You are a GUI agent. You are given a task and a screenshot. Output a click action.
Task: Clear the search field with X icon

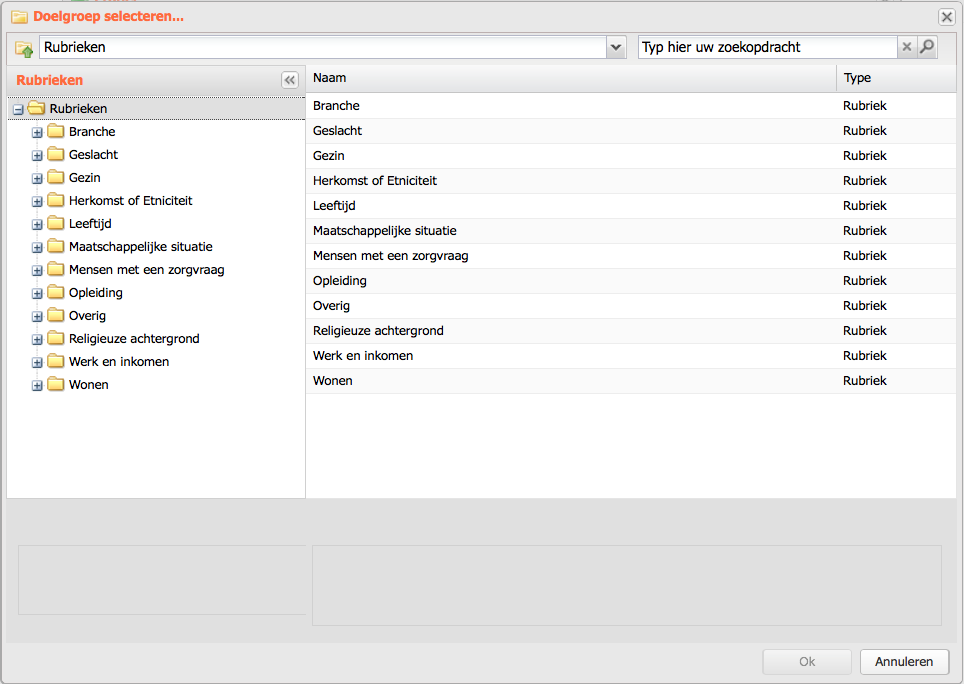point(906,47)
